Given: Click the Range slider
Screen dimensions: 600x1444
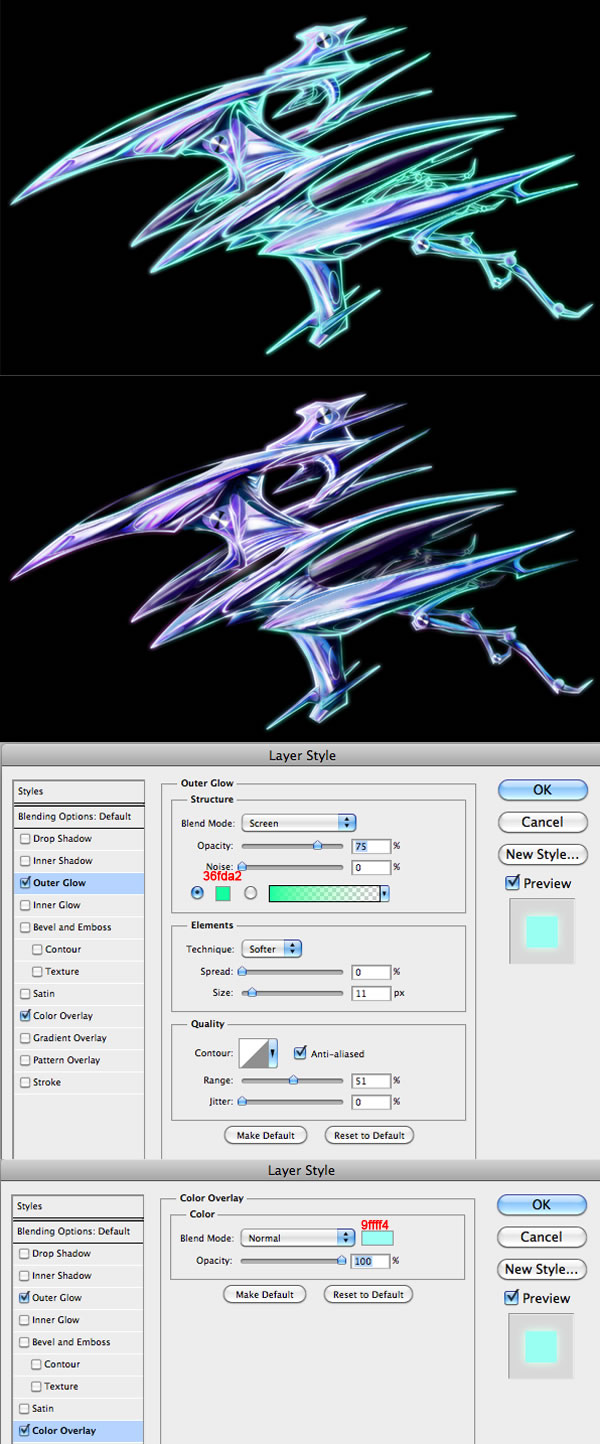Looking at the screenshot, I should (291, 1080).
